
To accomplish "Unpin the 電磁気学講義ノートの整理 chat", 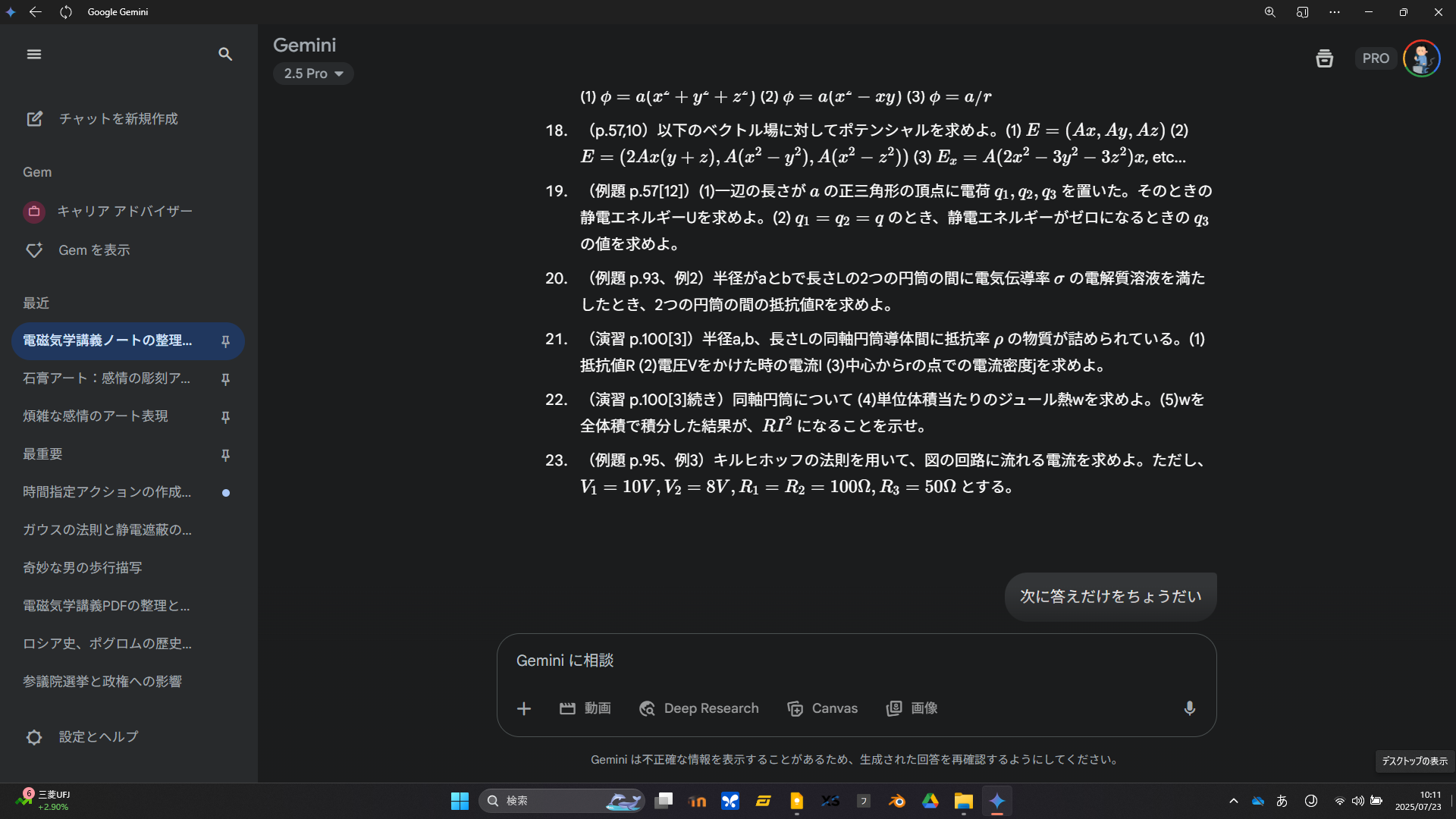I will pos(225,341).
